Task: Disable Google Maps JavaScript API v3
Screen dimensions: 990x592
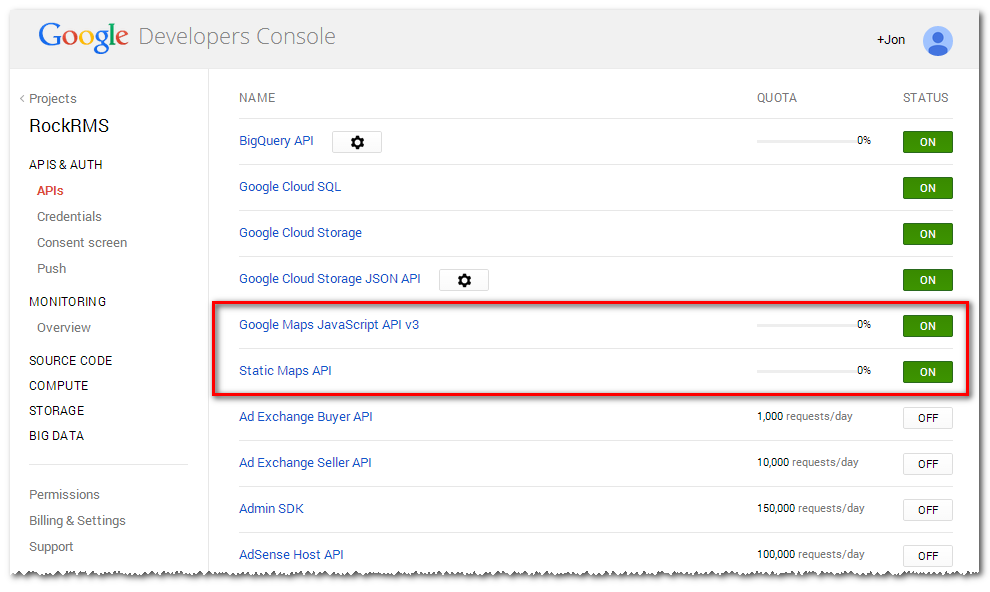Action: [927, 326]
